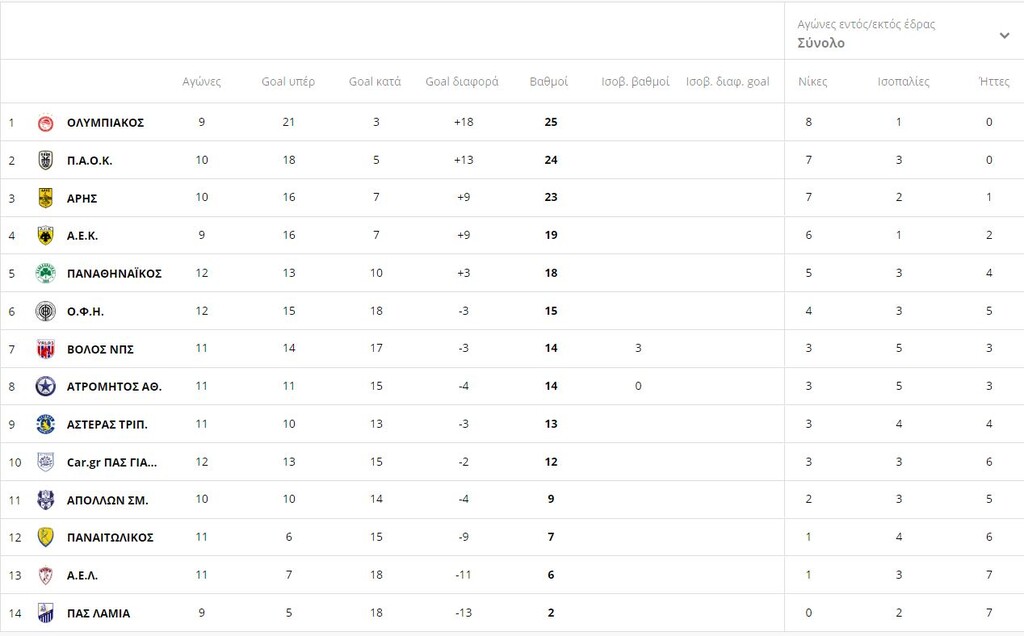Open the ΟΛΥΜΠΙΑΚΟΣ team link
This screenshot has width=1024, height=636.
pos(105,123)
